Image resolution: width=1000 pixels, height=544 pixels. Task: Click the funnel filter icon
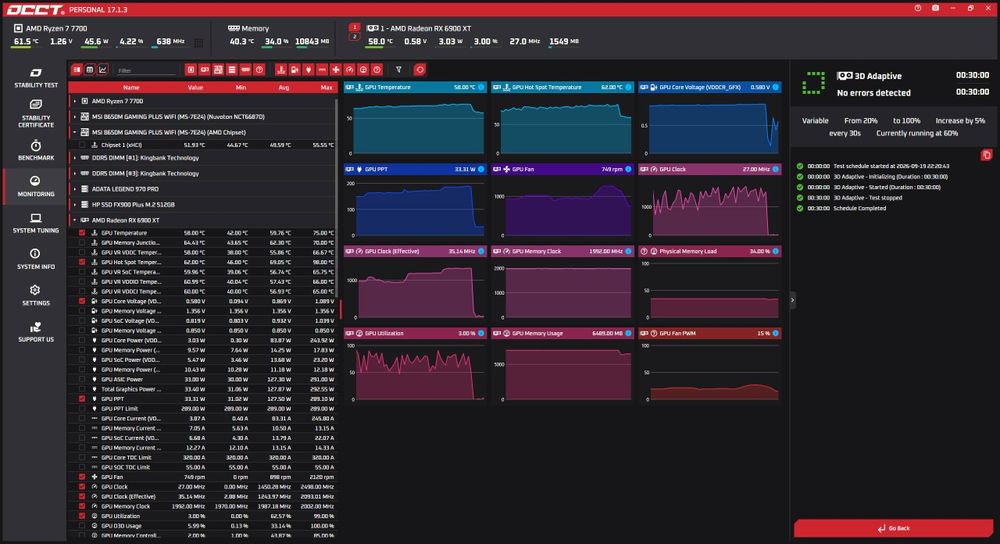pyautogui.click(x=399, y=70)
